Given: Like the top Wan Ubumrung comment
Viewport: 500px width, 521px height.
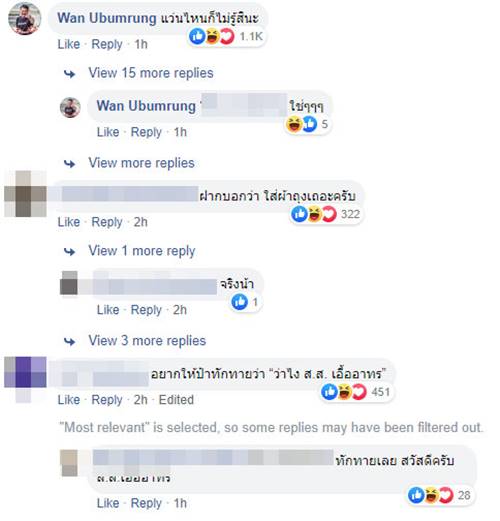Looking at the screenshot, I should click(69, 44).
